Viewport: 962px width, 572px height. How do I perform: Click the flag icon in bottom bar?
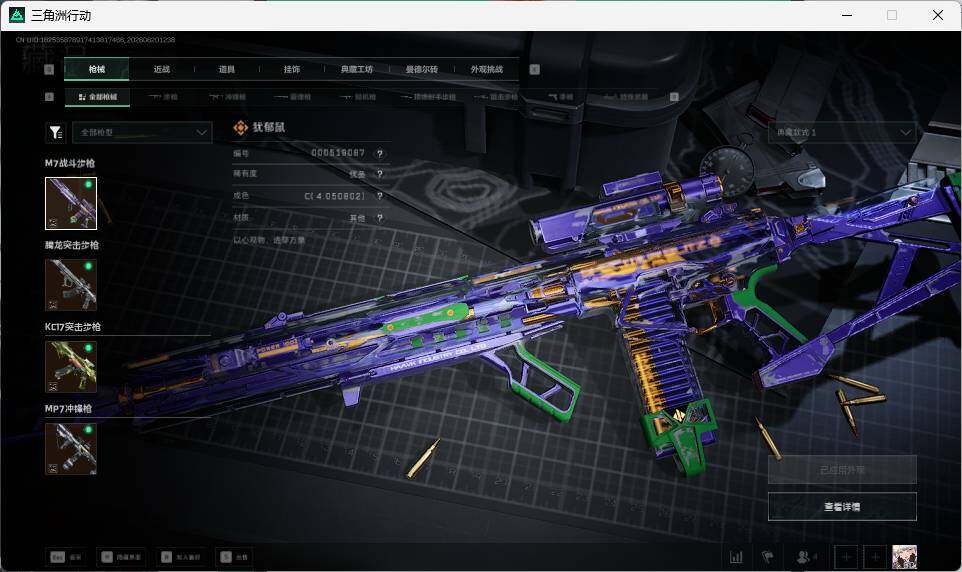coord(767,557)
